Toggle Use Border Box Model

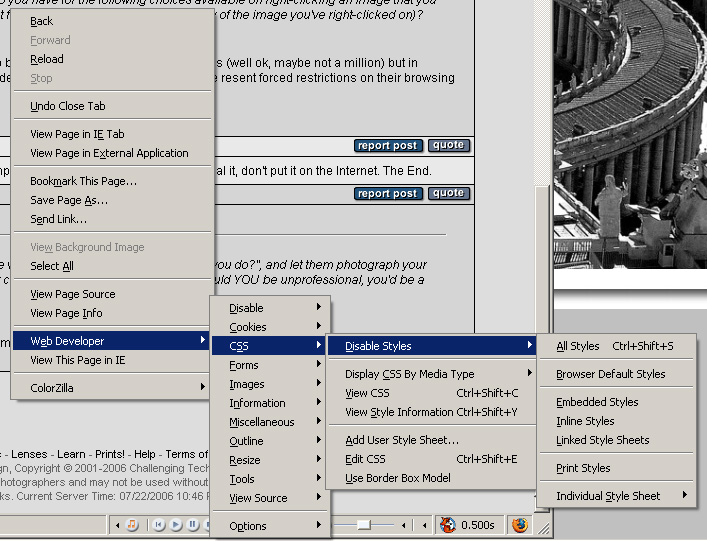[432, 478]
